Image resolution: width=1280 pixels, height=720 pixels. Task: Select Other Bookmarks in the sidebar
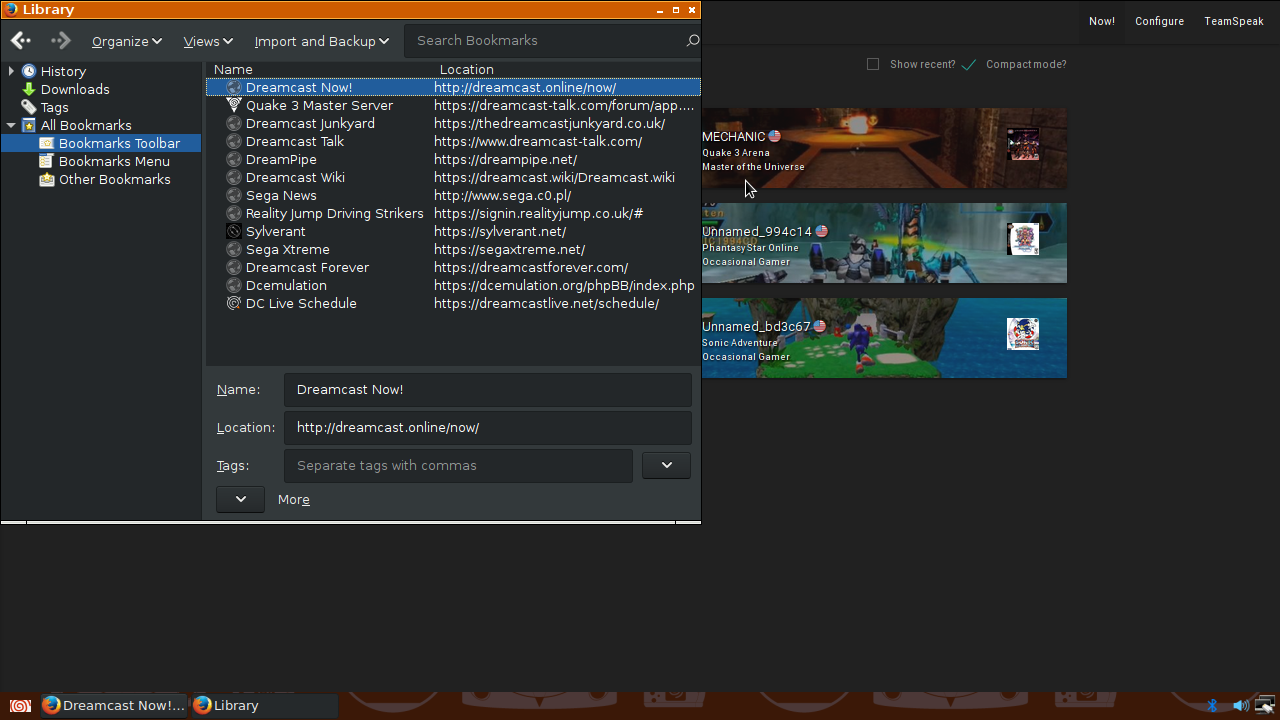(x=114, y=179)
